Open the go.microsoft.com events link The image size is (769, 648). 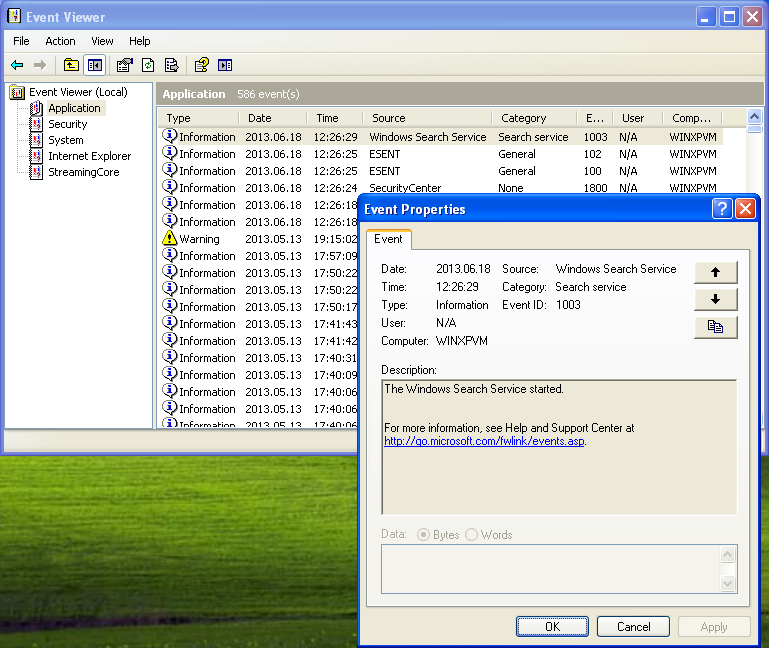[484, 441]
